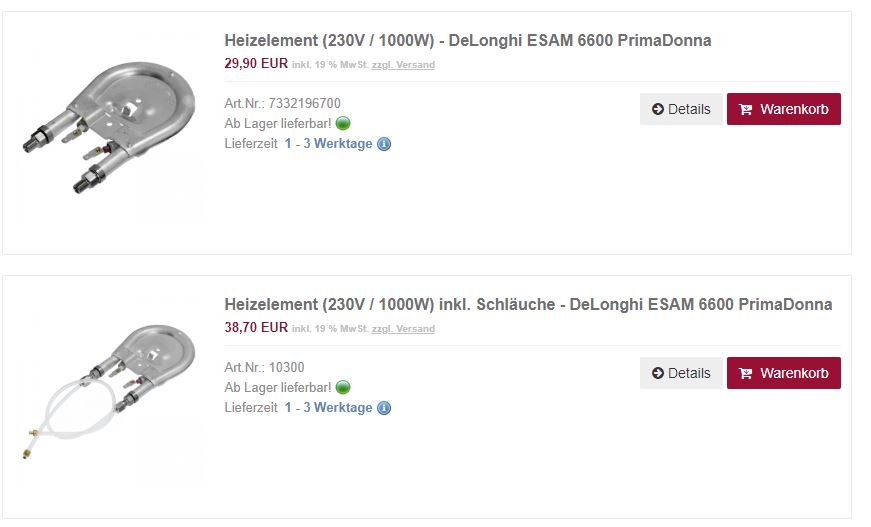This screenshot has width=871, height=527.
Task: Add the 29,90 EUR Heizelement to Warenkorb
Action: click(x=783, y=109)
